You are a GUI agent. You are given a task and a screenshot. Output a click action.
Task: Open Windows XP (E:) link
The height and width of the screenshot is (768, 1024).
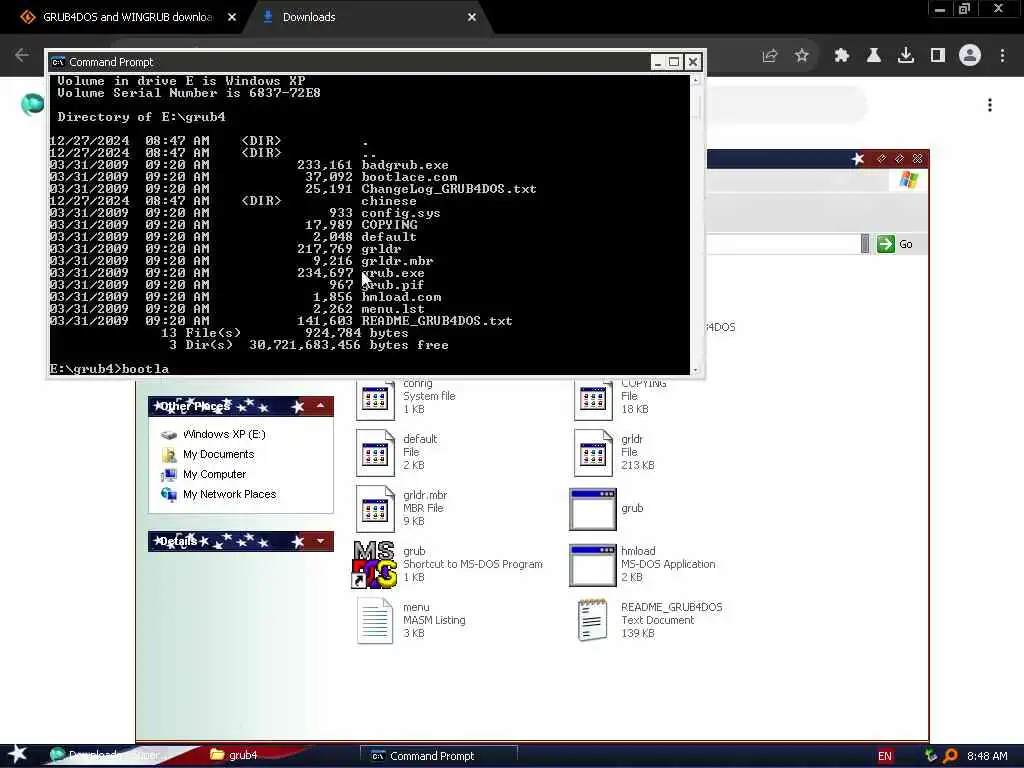click(224, 434)
